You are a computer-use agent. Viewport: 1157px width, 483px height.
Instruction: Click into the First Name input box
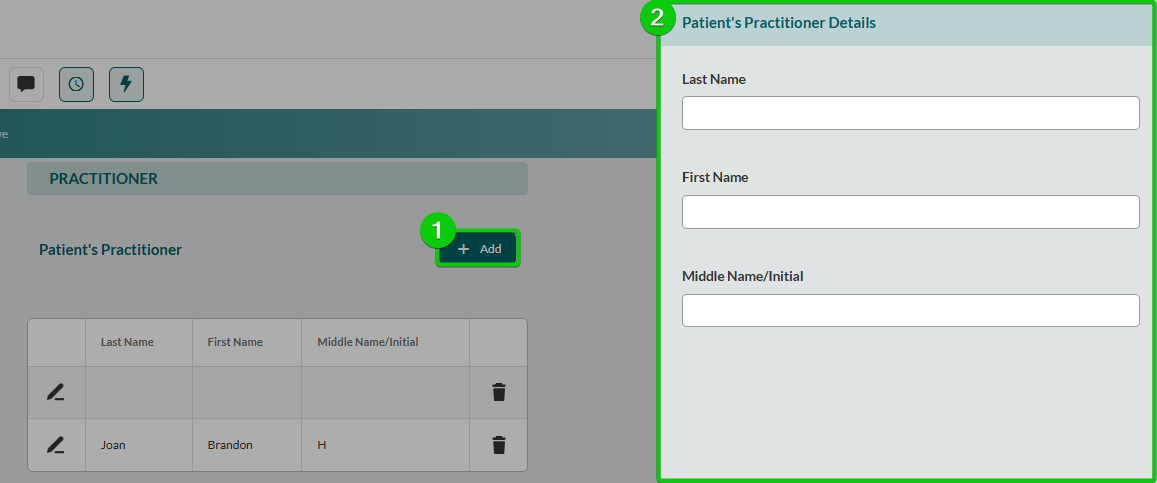point(910,212)
